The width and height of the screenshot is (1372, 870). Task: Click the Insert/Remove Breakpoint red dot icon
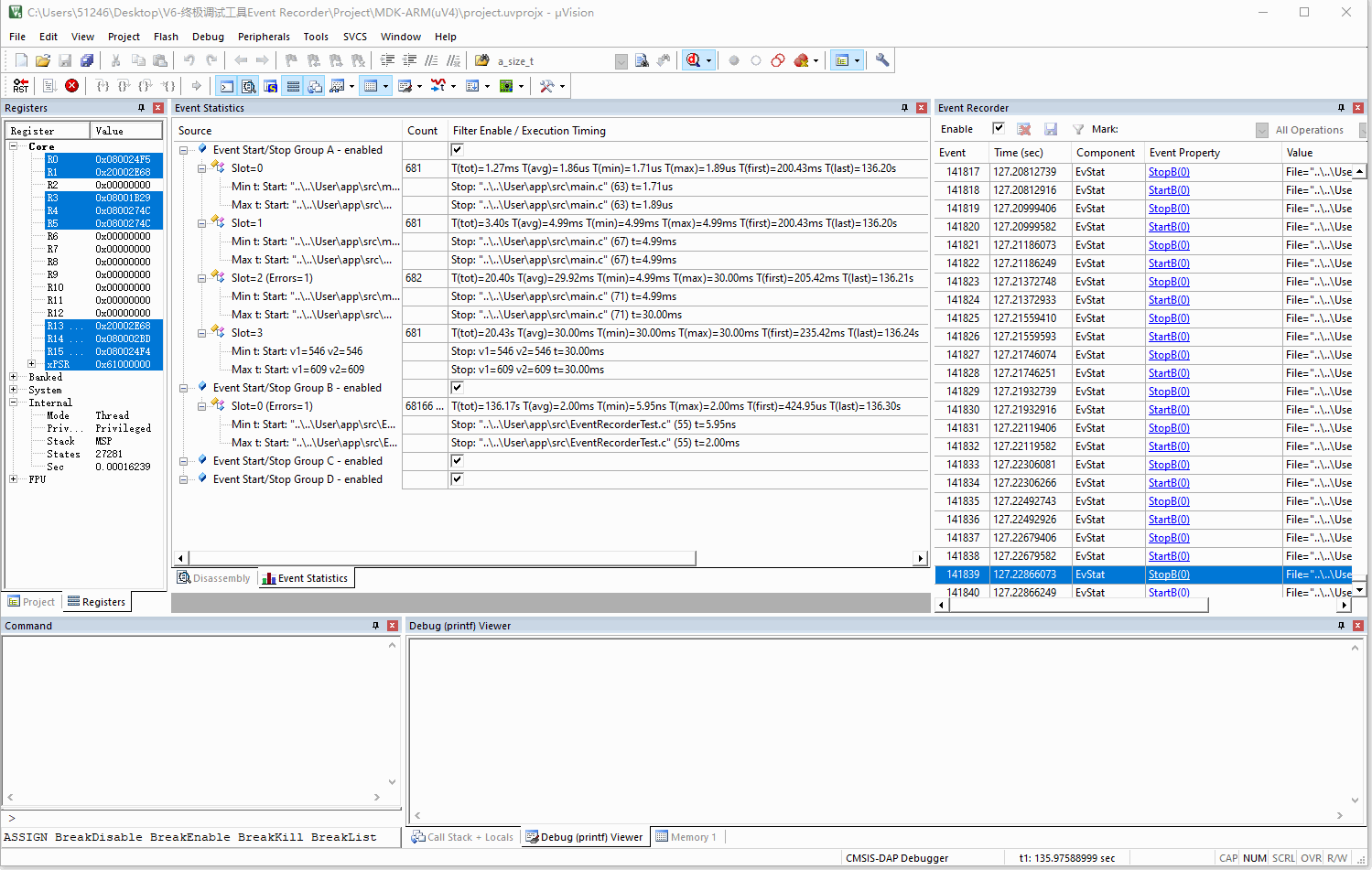734,60
